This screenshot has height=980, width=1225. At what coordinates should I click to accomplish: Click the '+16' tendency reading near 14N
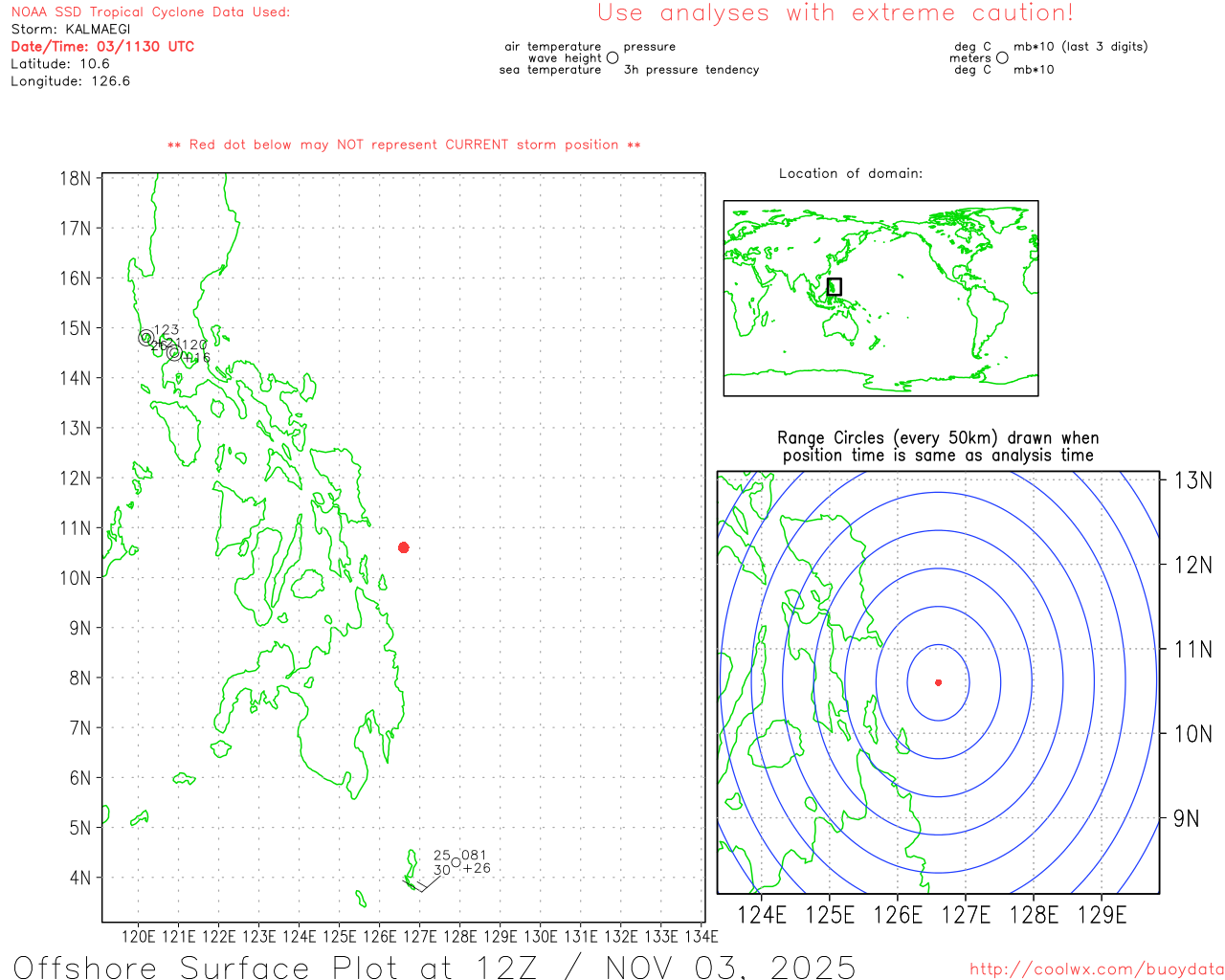[195, 358]
